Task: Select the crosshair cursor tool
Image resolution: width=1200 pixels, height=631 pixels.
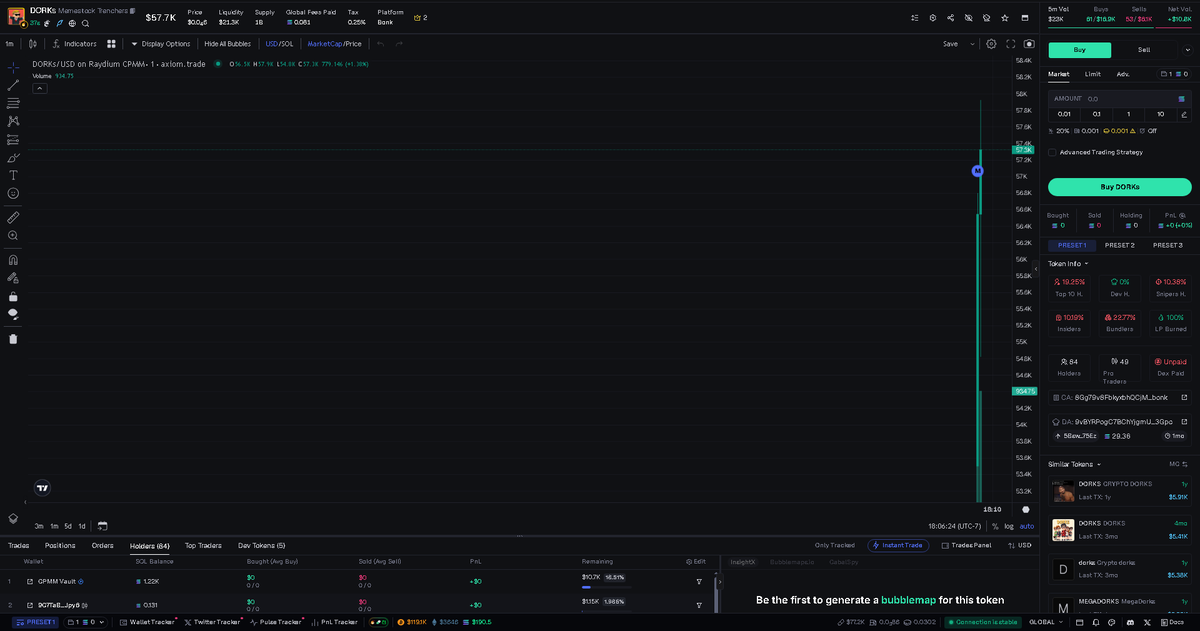Action: [13, 66]
